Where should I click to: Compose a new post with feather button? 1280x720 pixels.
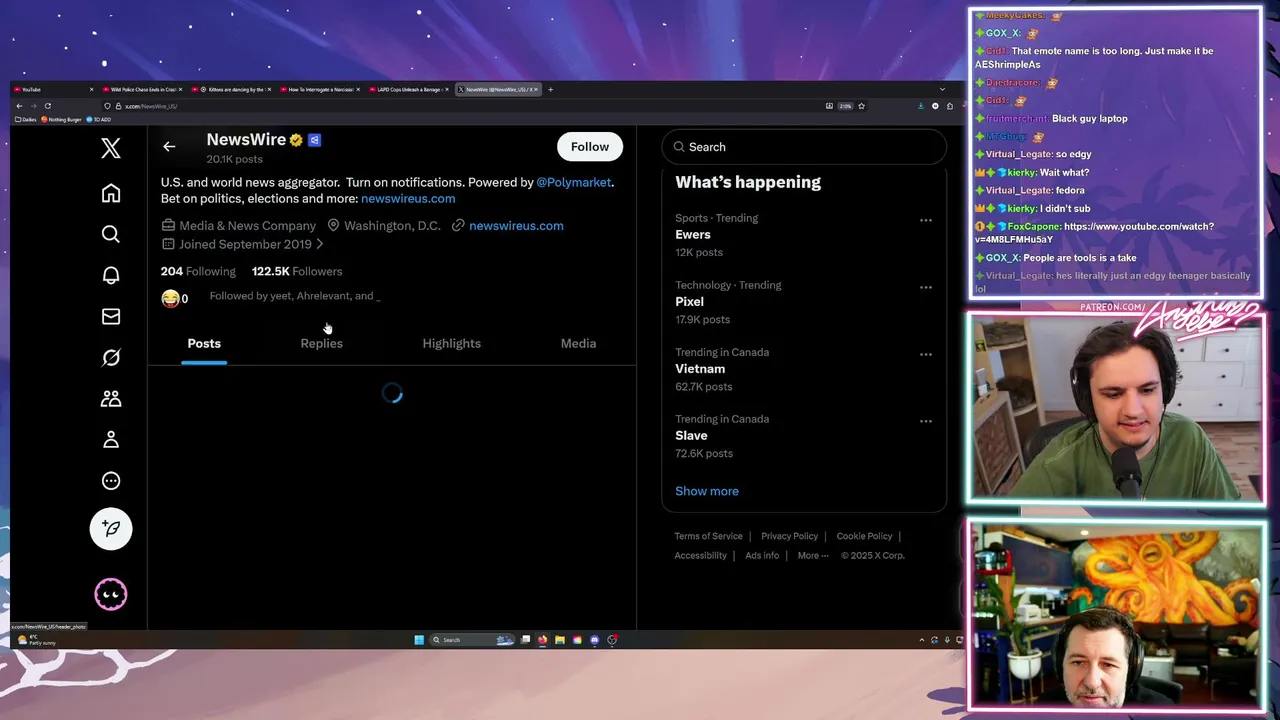pyautogui.click(x=111, y=528)
